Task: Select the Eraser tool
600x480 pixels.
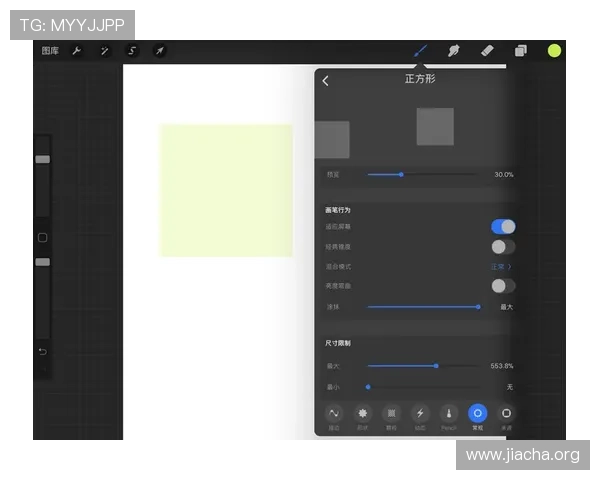Action: click(x=487, y=51)
